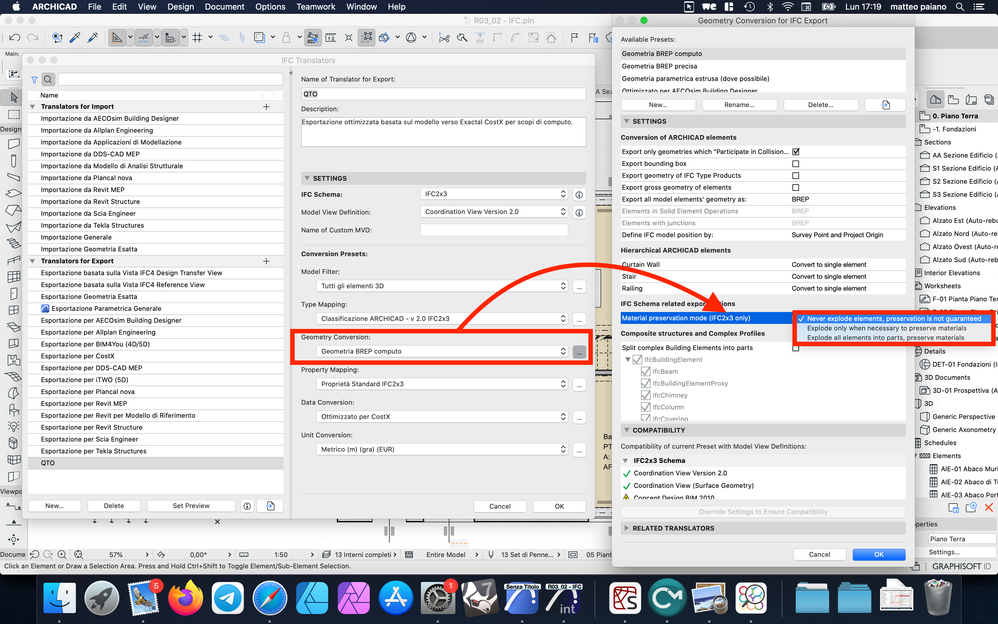Enable Export geometry of IFC Type Products
The image size is (998, 624).
click(796, 176)
